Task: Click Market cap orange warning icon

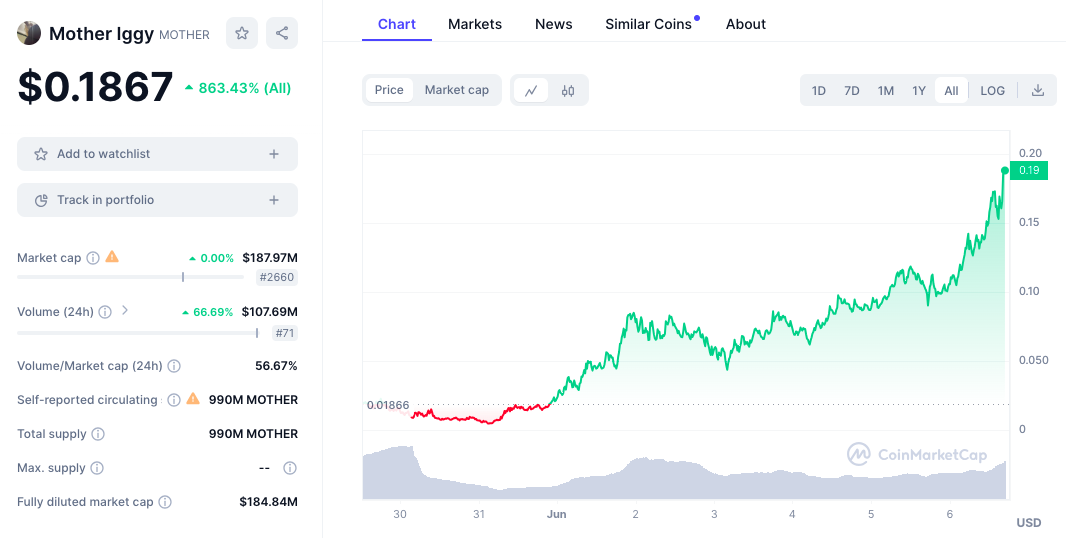Action: [x=112, y=257]
